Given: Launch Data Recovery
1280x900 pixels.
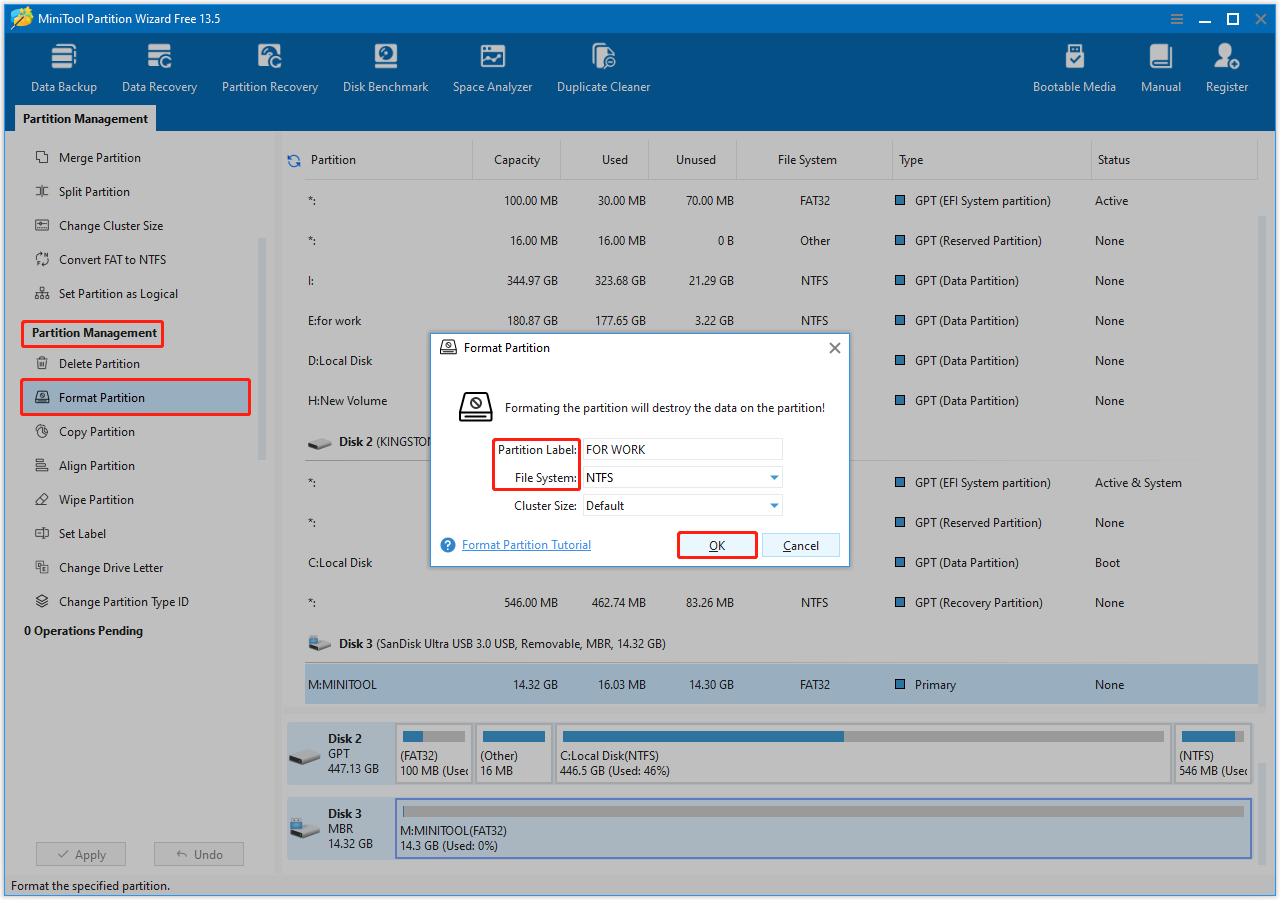Looking at the screenshot, I should [x=159, y=65].
